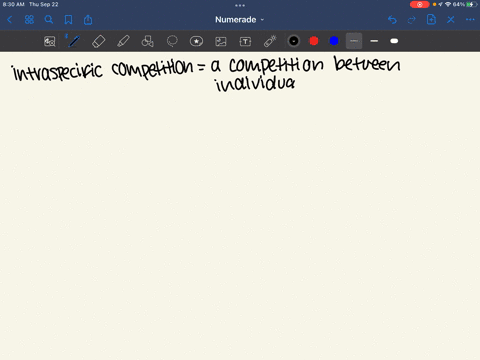Select the medium stroke width
This screenshot has height=360, width=480.
click(x=374, y=41)
